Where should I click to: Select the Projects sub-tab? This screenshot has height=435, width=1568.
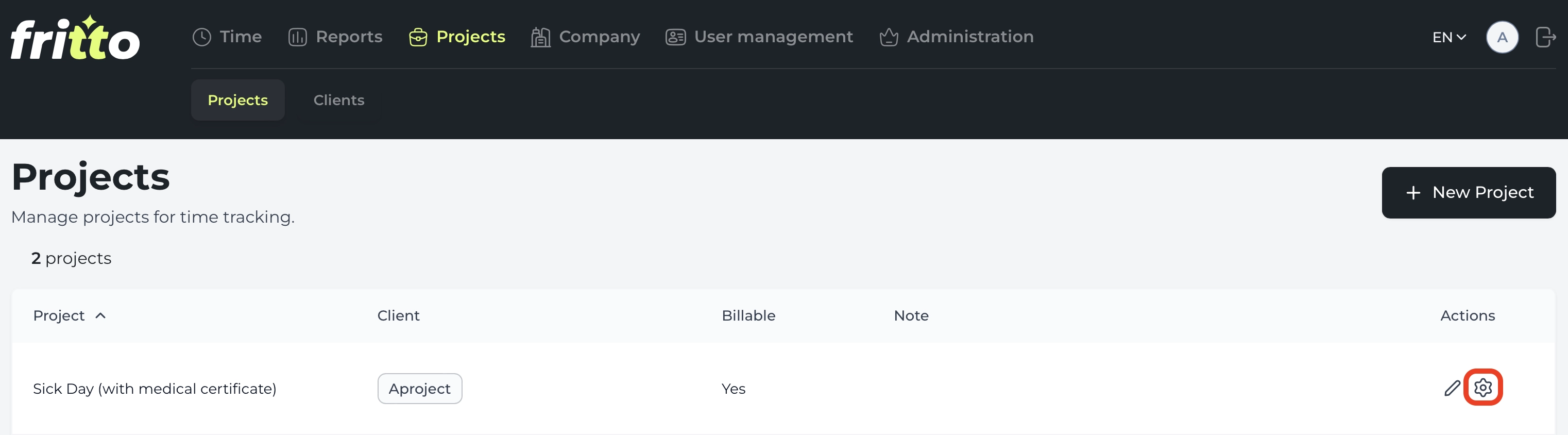coord(237,100)
